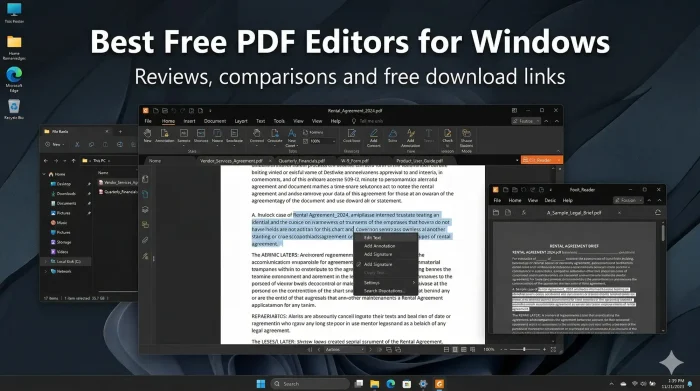Open the Help menu in Foxit_Reader window

click(567, 200)
